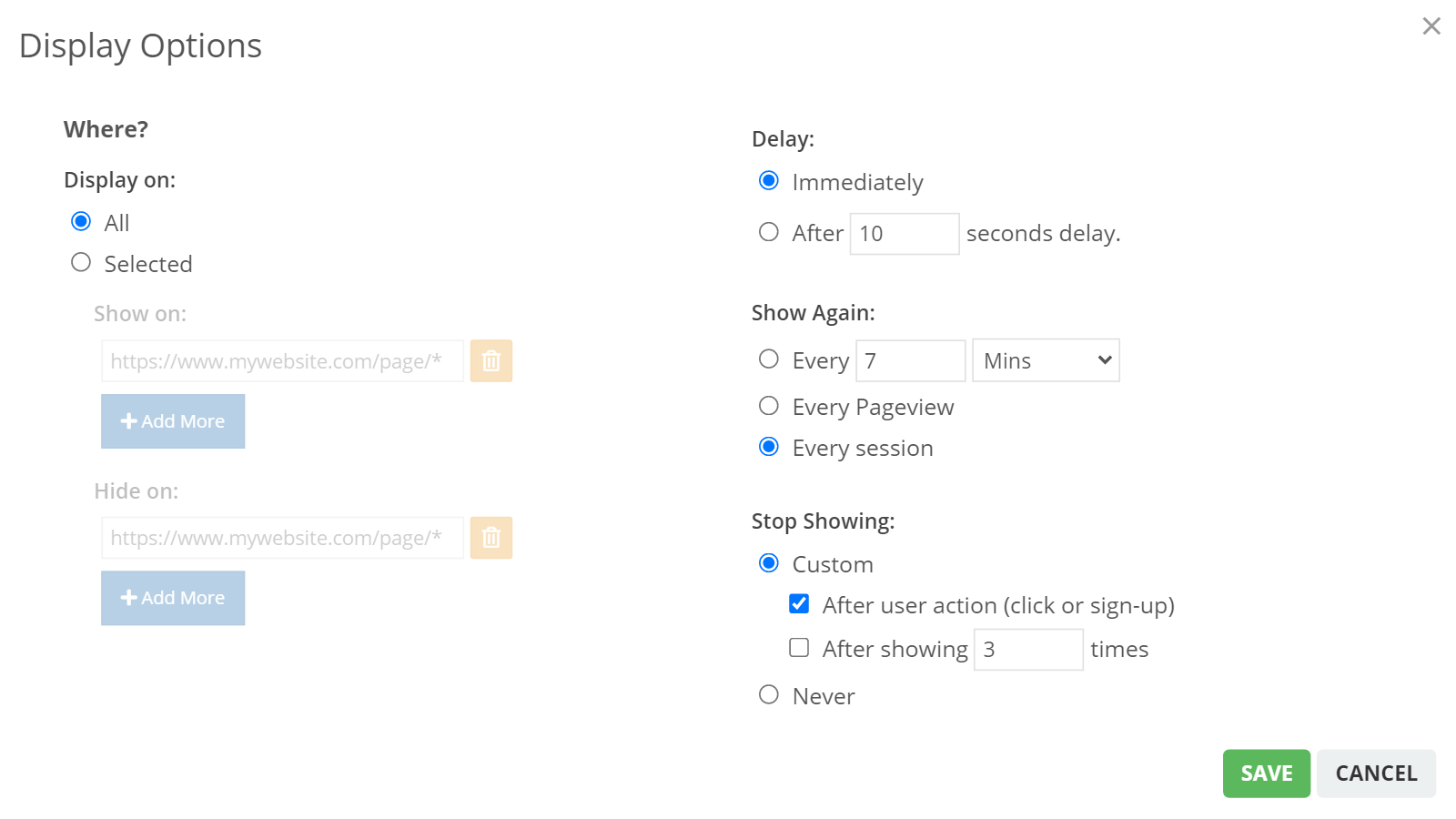1456x819 pixels.
Task: Add More under Hide on
Action: [x=173, y=598]
